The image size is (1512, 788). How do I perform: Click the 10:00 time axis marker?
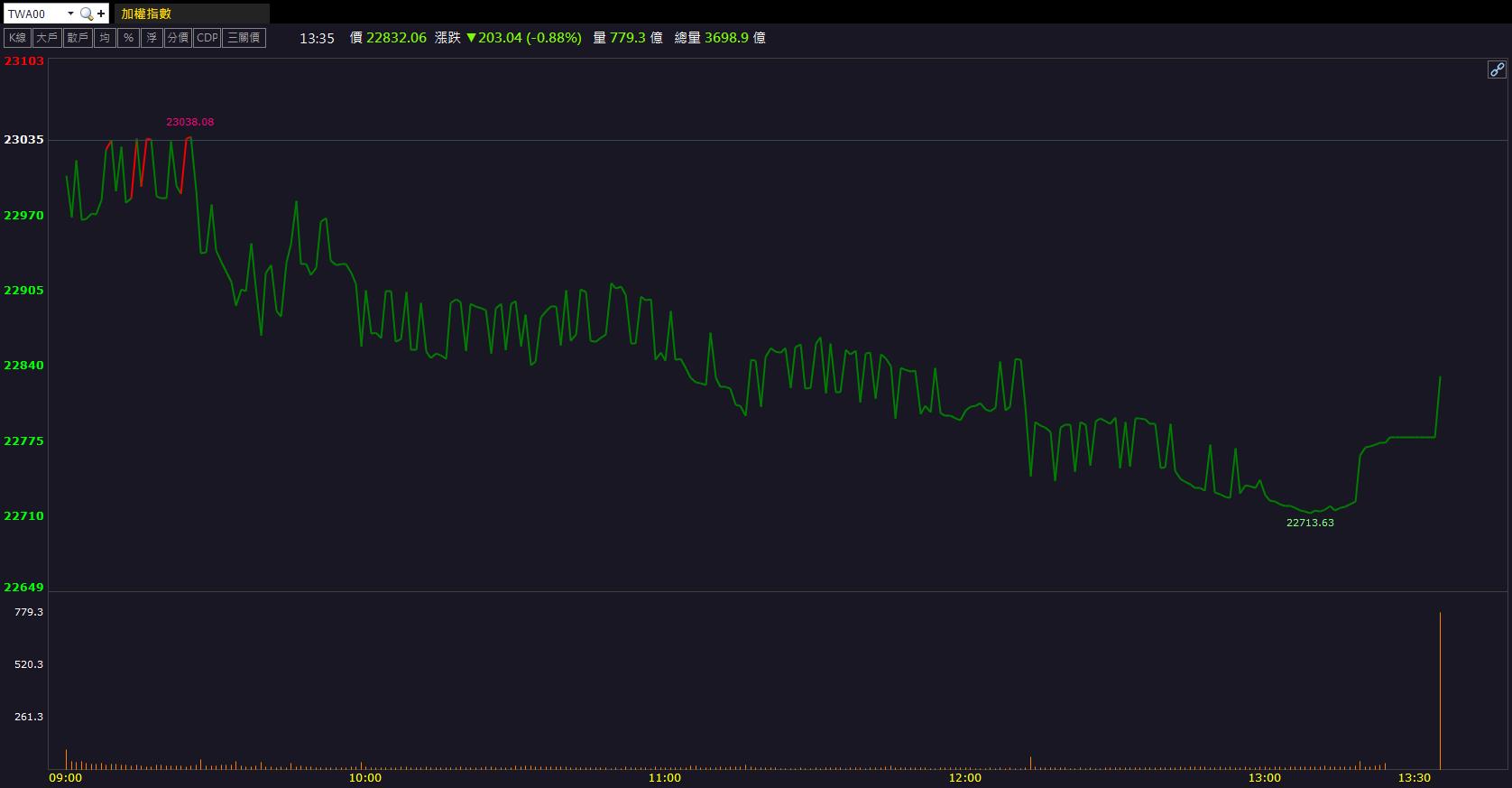pyautogui.click(x=365, y=778)
